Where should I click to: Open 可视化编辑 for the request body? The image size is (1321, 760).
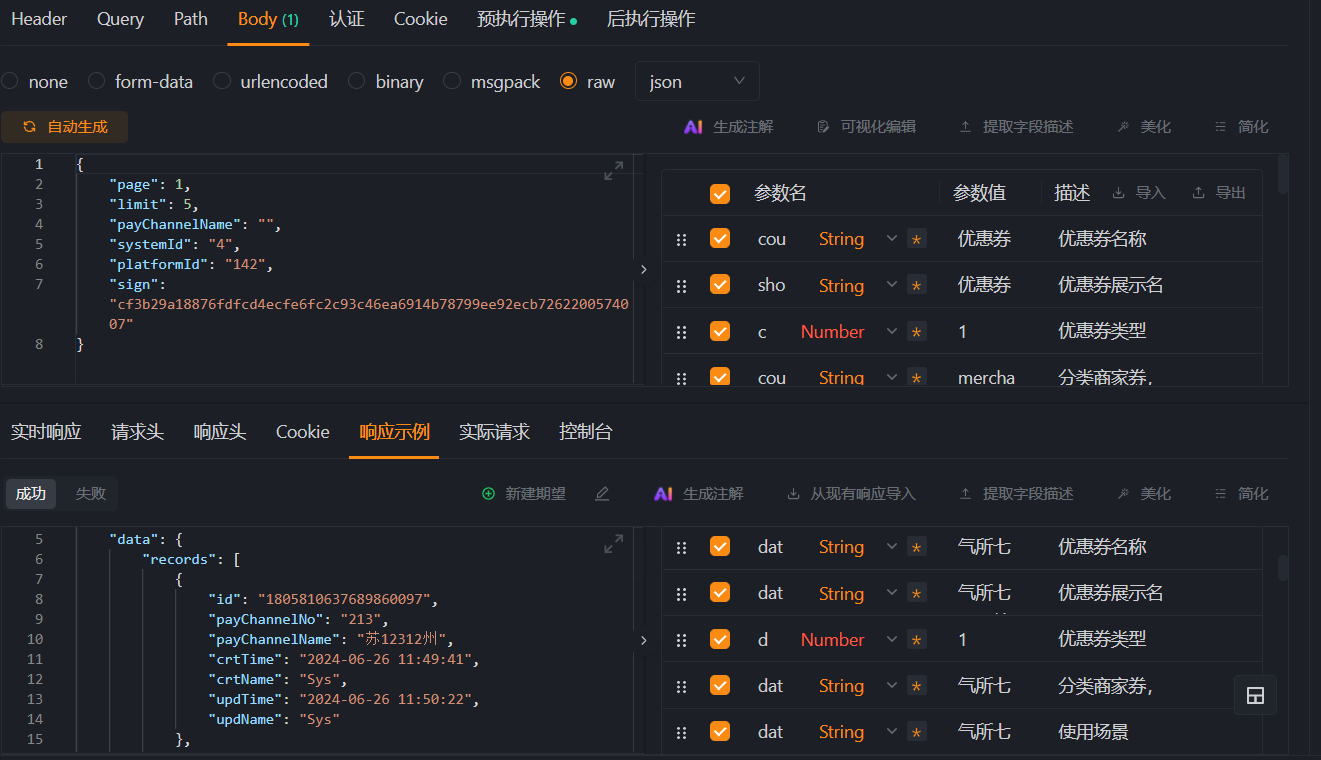click(866, 127)
